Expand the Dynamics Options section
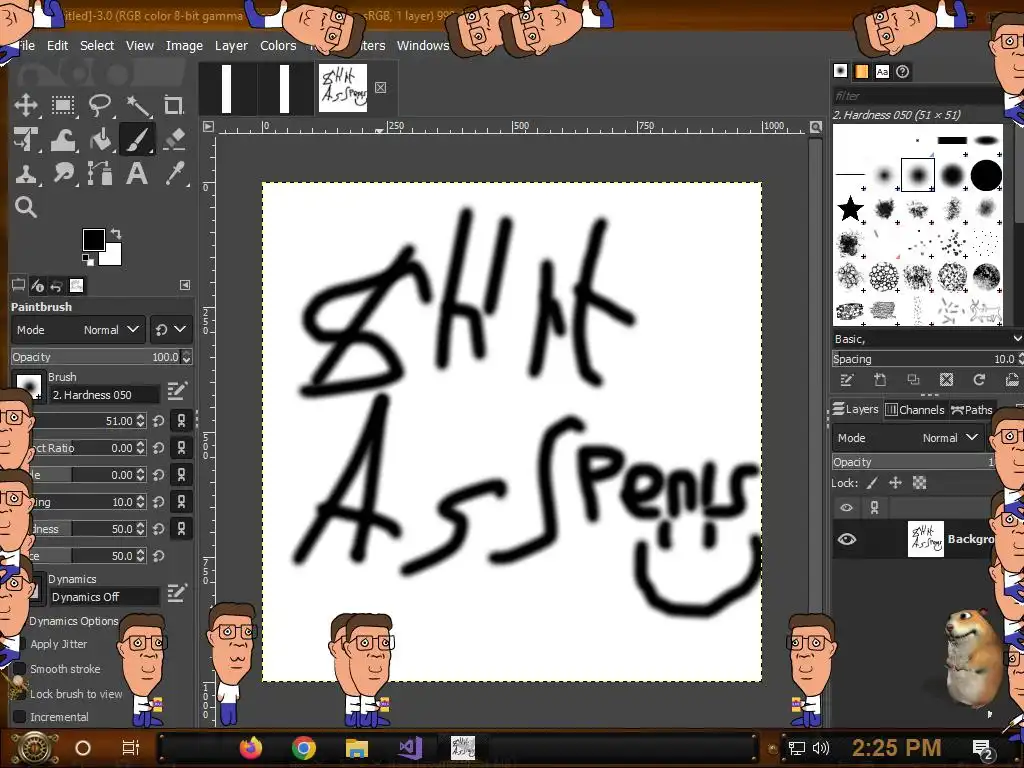 tap(73, 621)
